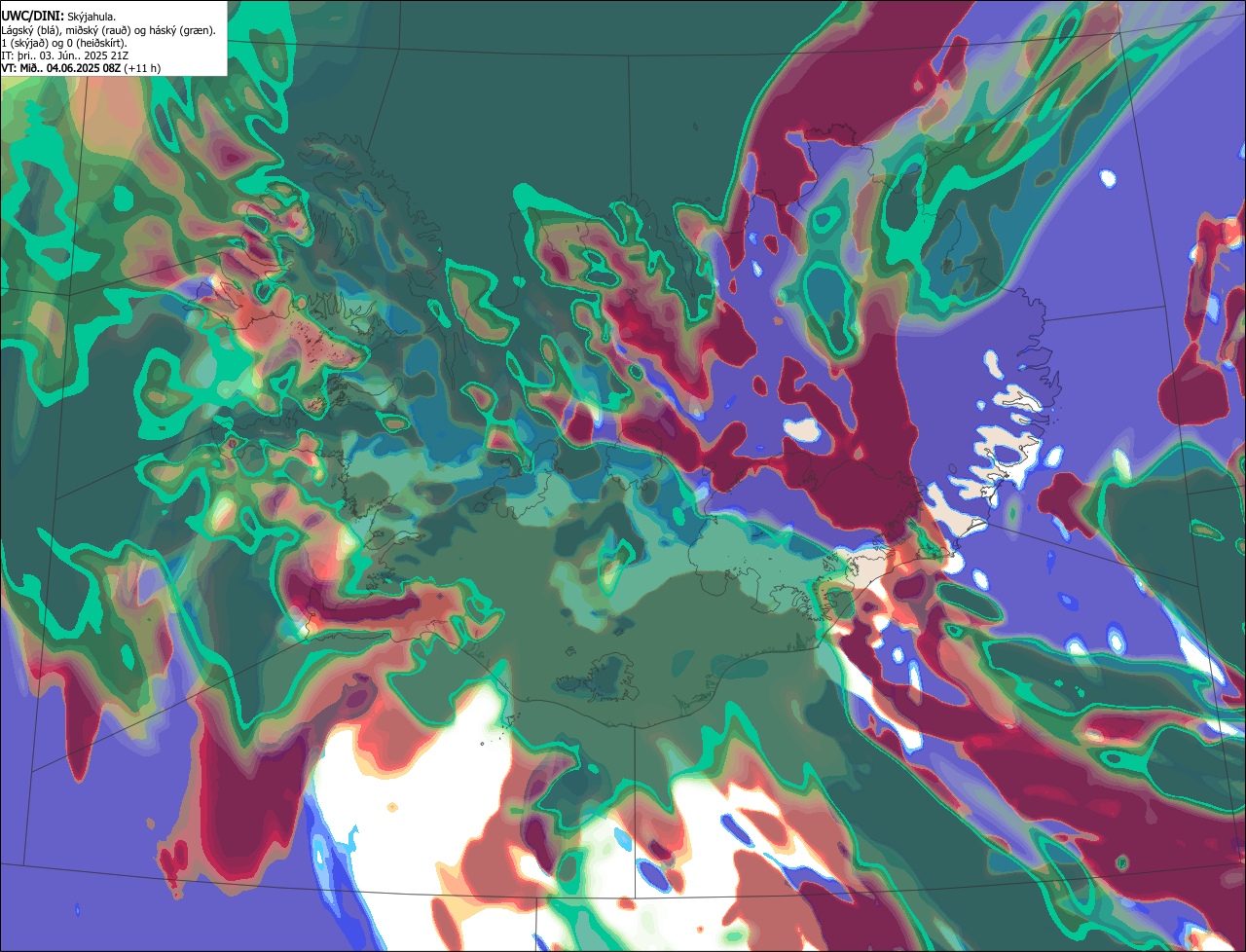Click the 'VT: Mið.. 04.06.2025 08Z (+11 h)' line
This screenshot has height=952, width=1246.
81,68
